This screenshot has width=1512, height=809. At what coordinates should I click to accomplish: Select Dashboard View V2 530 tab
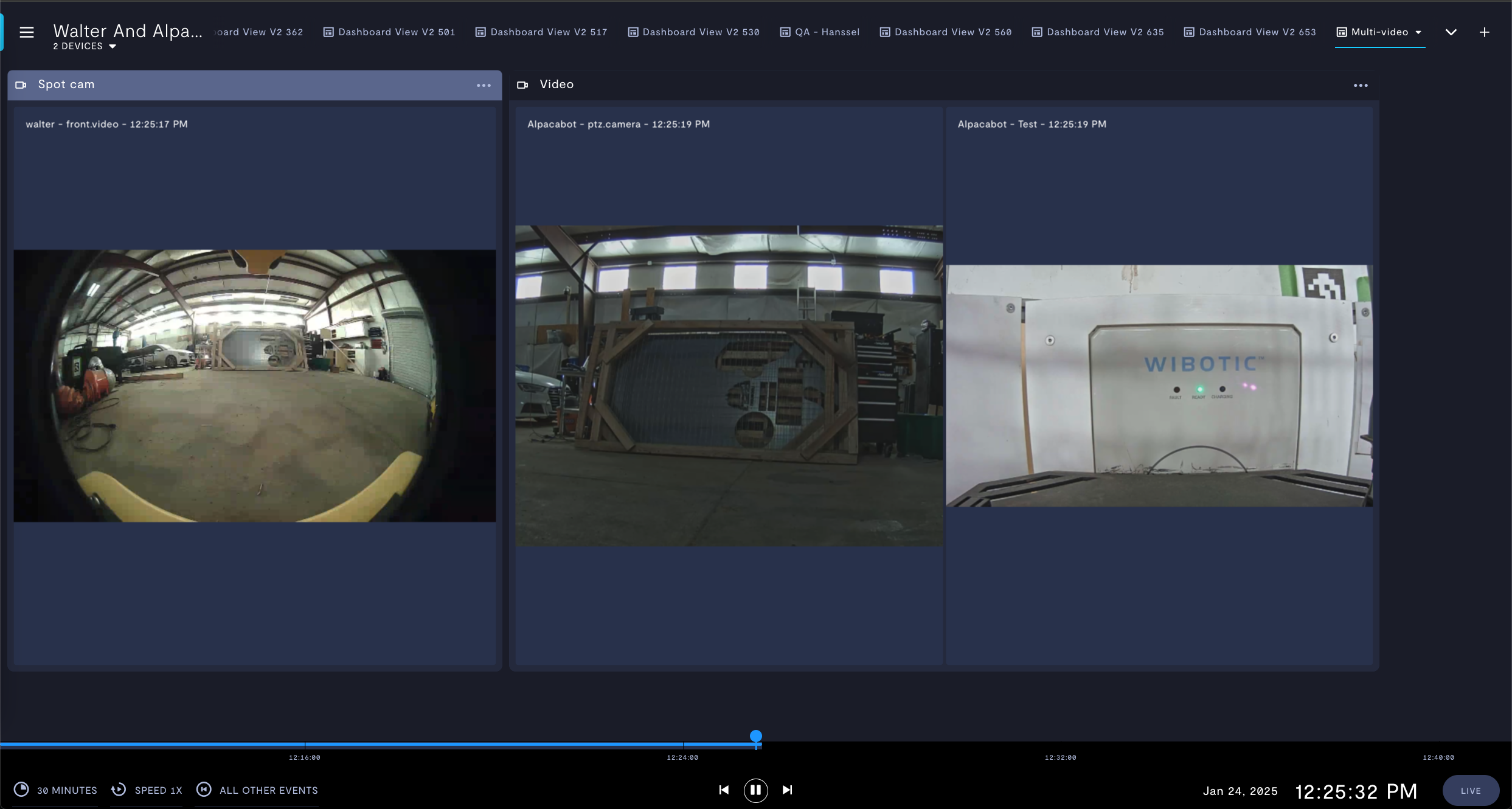(693, 32)
